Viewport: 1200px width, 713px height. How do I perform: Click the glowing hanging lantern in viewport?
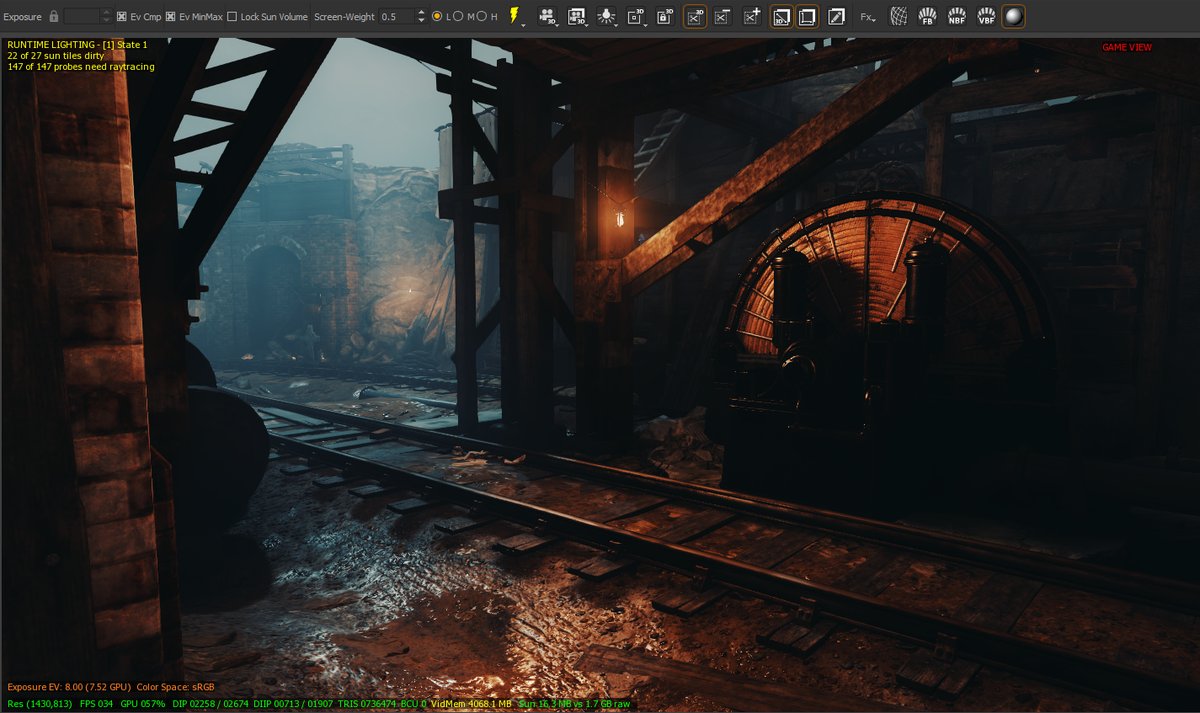pos(620,217)
